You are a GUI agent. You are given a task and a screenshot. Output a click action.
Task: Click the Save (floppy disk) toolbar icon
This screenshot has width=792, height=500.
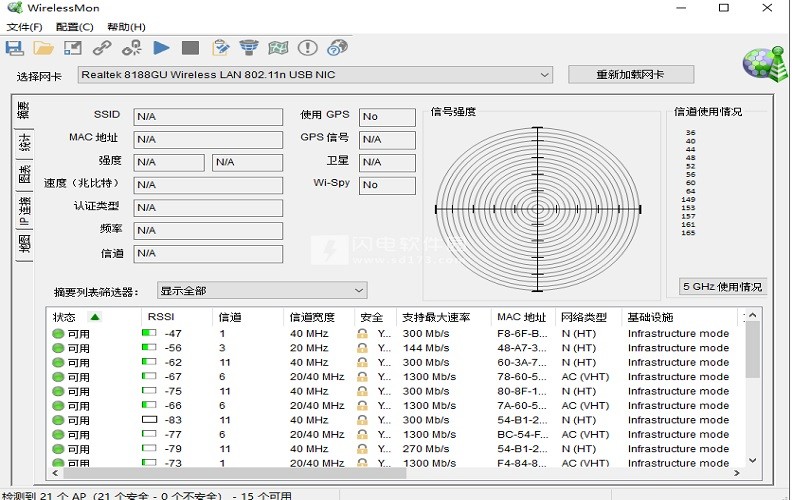[x=14, y=47]
